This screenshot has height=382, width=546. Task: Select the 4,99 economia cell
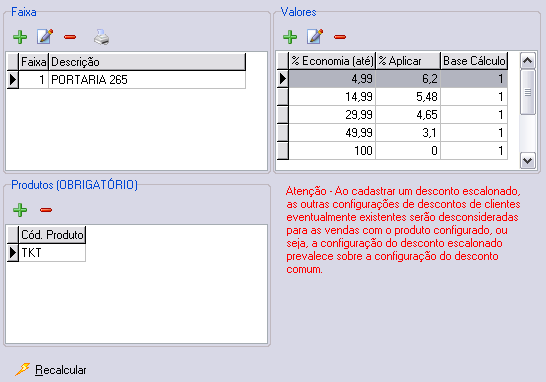(x=332, y=79)
